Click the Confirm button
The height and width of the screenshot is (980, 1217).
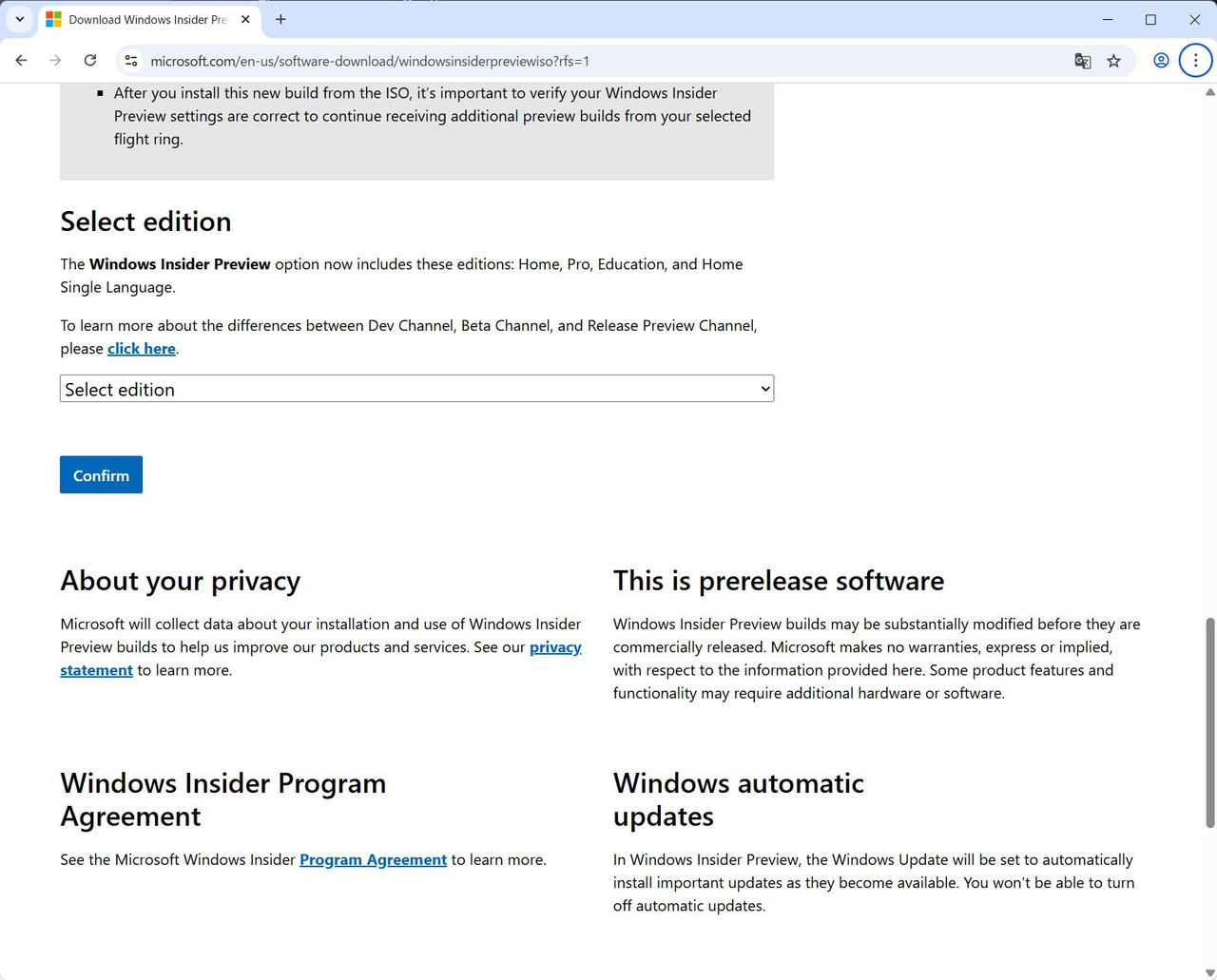(101, 475)
